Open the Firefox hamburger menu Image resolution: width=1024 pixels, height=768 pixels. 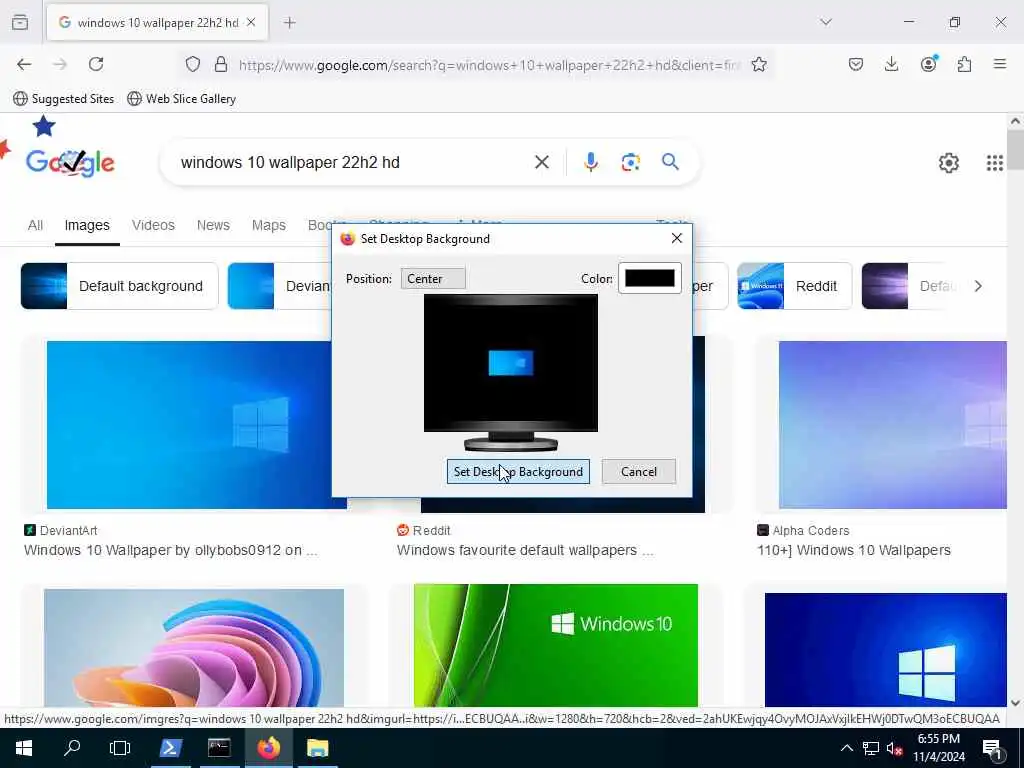pyautogui.click(x=1000, y=64)
